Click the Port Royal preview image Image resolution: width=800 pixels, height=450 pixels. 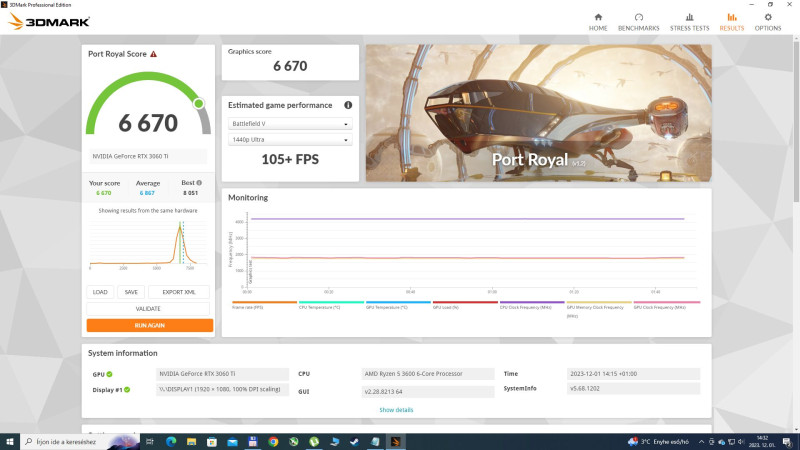[x=538, y=113]
